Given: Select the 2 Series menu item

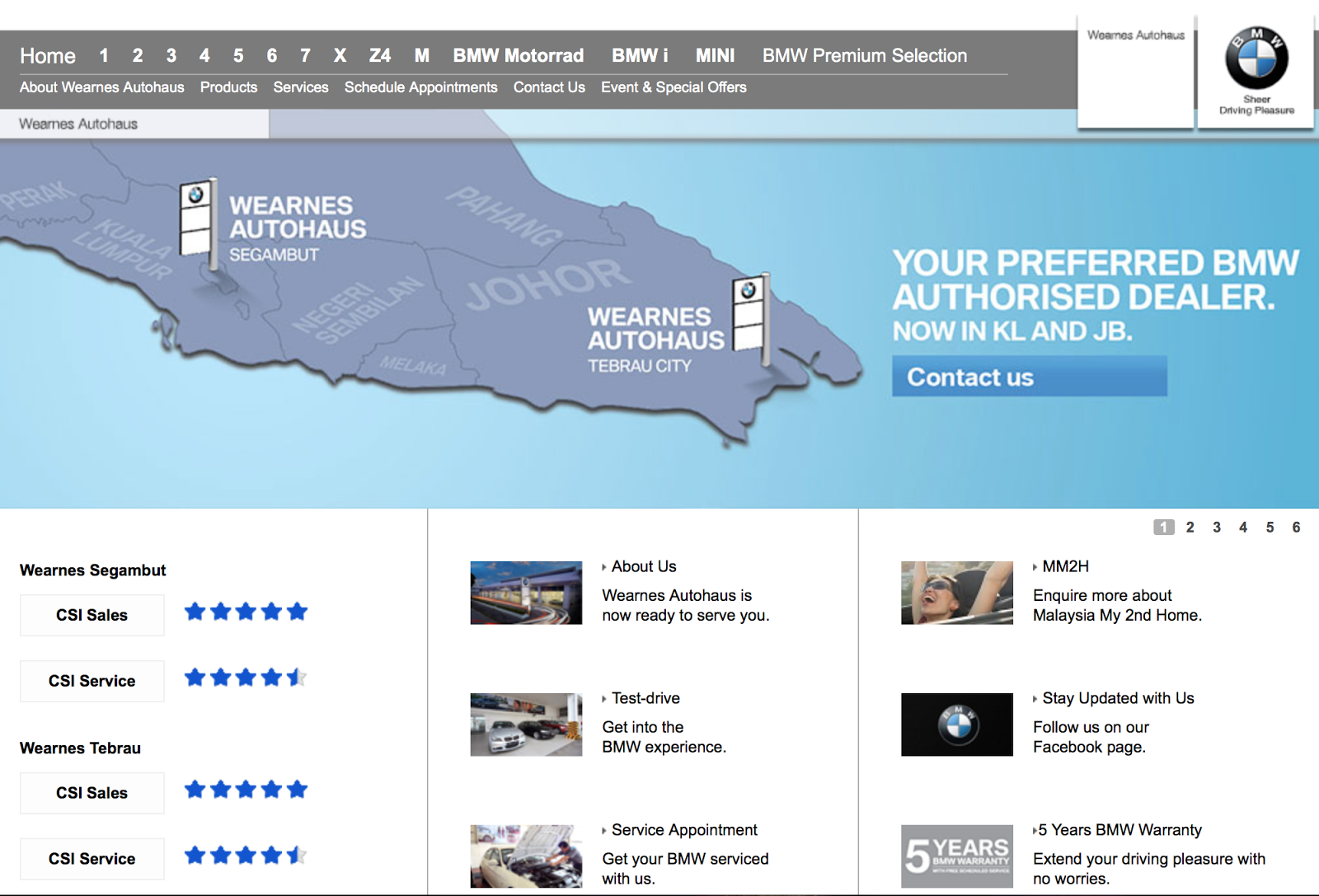Looking at the screenshot, I should 138,55.
